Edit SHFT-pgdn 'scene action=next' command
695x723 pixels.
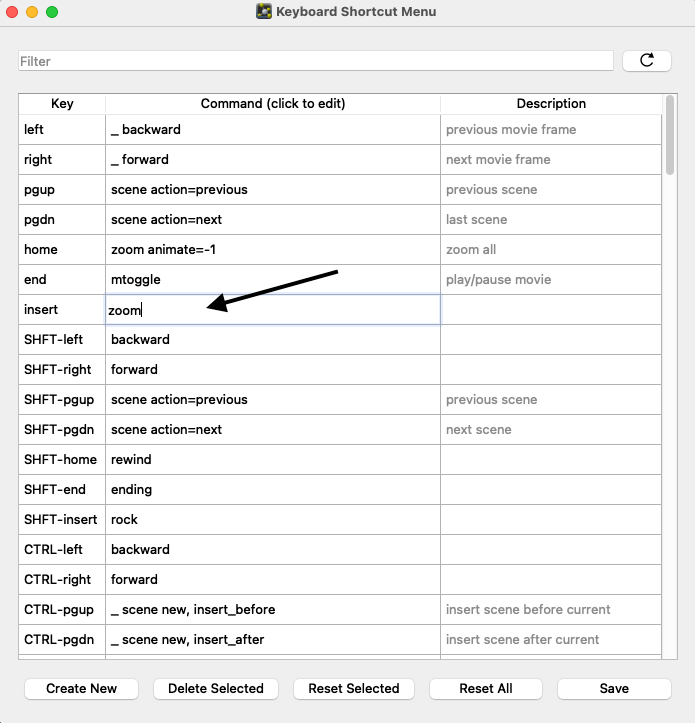tap(273, 429)
